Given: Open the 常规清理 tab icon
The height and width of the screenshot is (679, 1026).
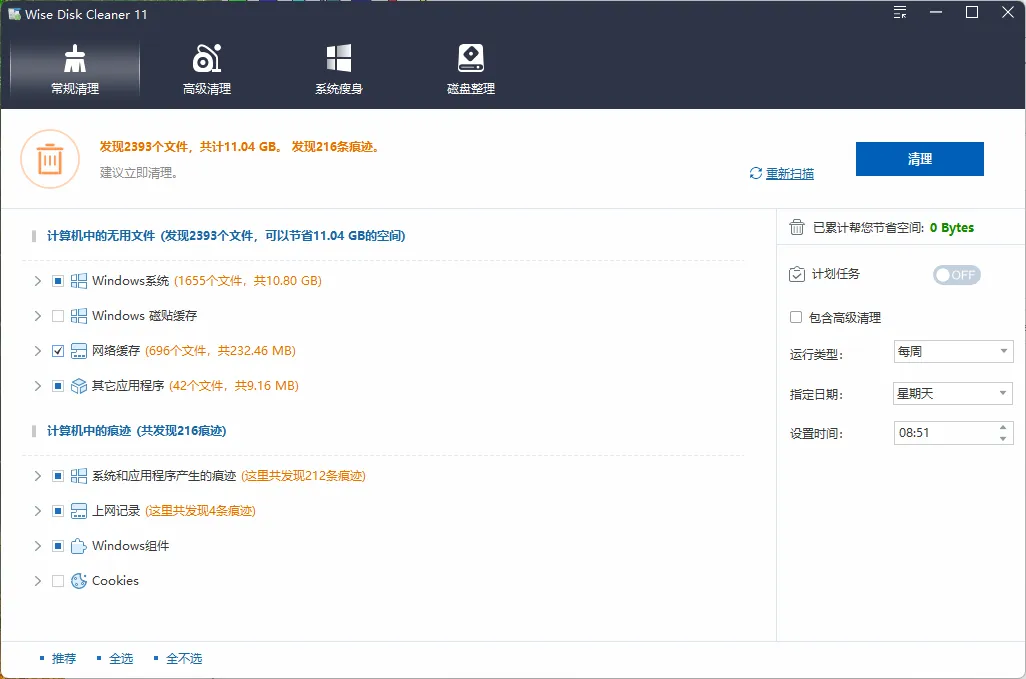Looking at the screenshot, I should pyautogui.click(x=74, y=58).
